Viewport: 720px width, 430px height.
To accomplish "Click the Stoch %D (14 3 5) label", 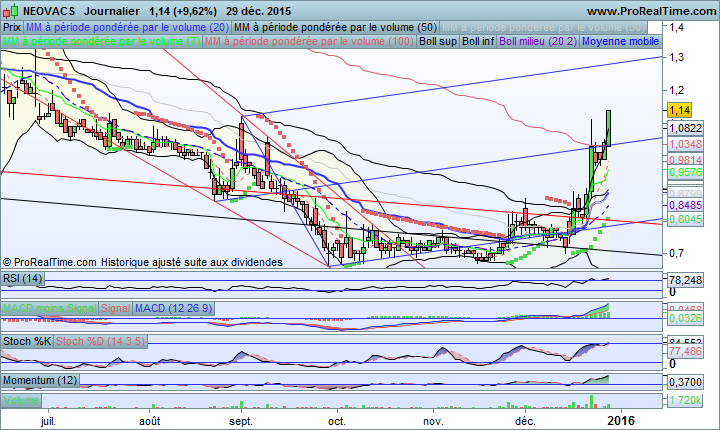I will point(101,341).
